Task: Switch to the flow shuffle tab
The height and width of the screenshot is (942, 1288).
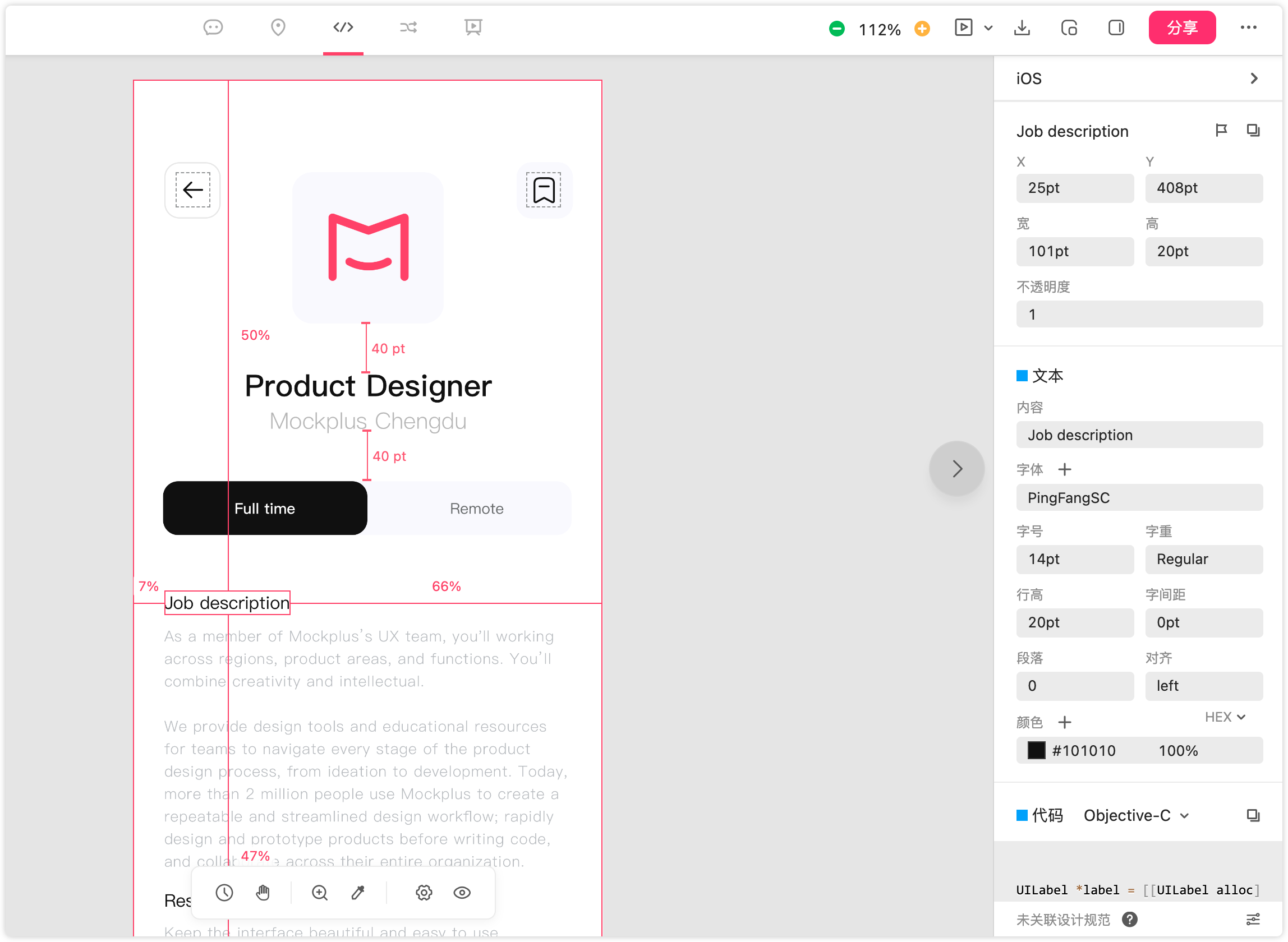Action: pyautogui.click(x=408, y=27)
